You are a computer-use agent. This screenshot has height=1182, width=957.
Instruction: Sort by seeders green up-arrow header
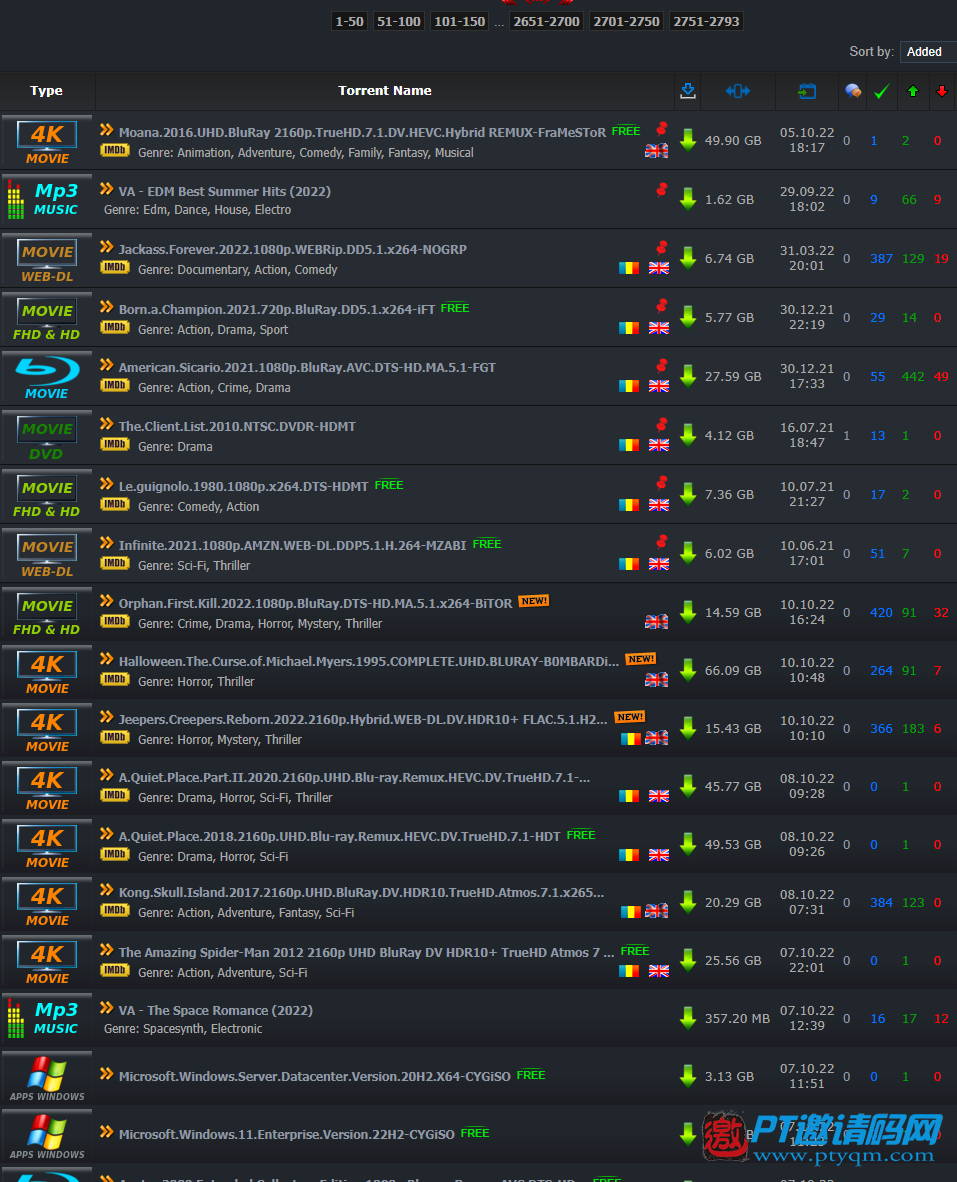[913, 91]
